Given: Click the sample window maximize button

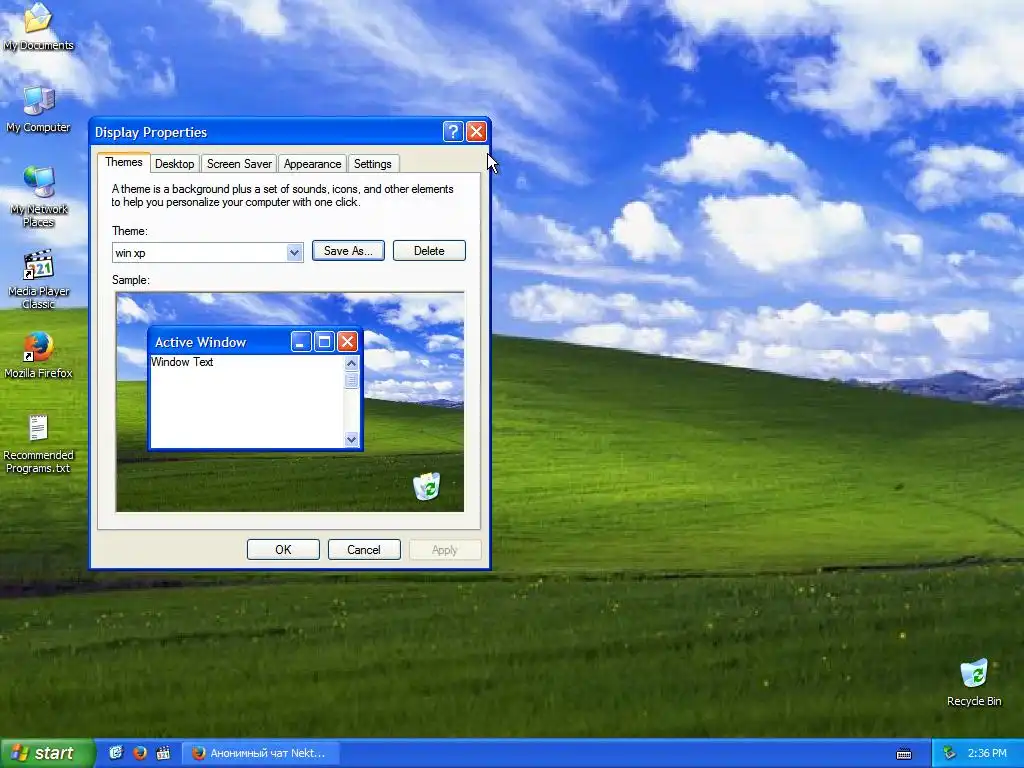Looking at the screenshot, I should click(324, 342).
